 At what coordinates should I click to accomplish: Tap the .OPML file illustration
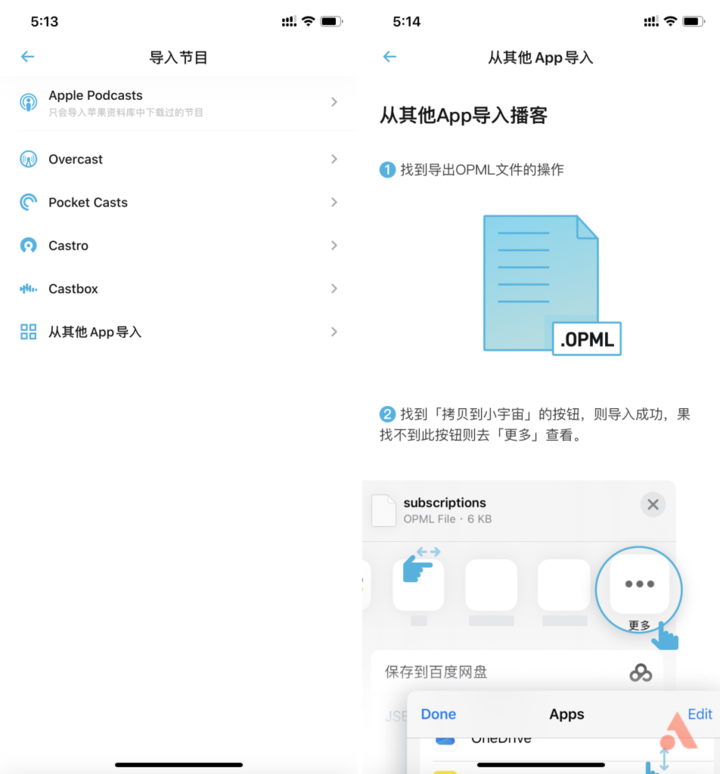click(x=552, y=285)
